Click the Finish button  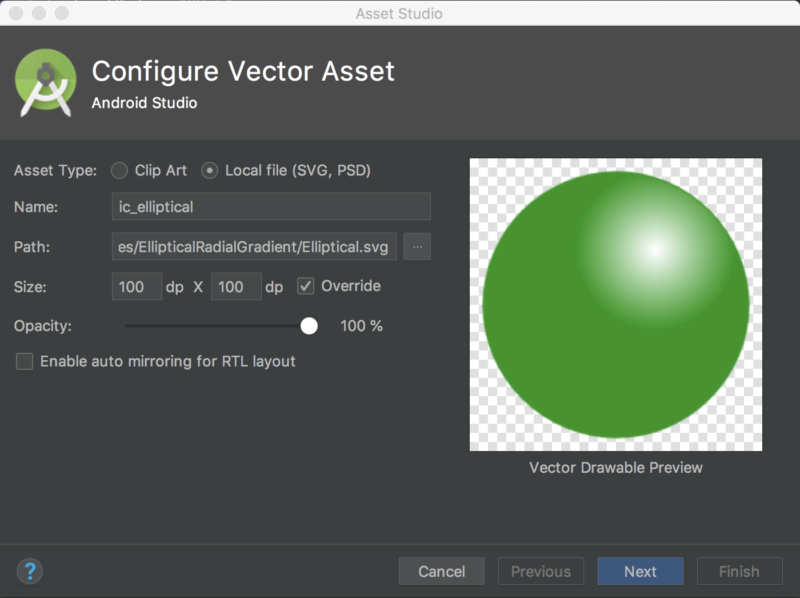click(739, 571)
